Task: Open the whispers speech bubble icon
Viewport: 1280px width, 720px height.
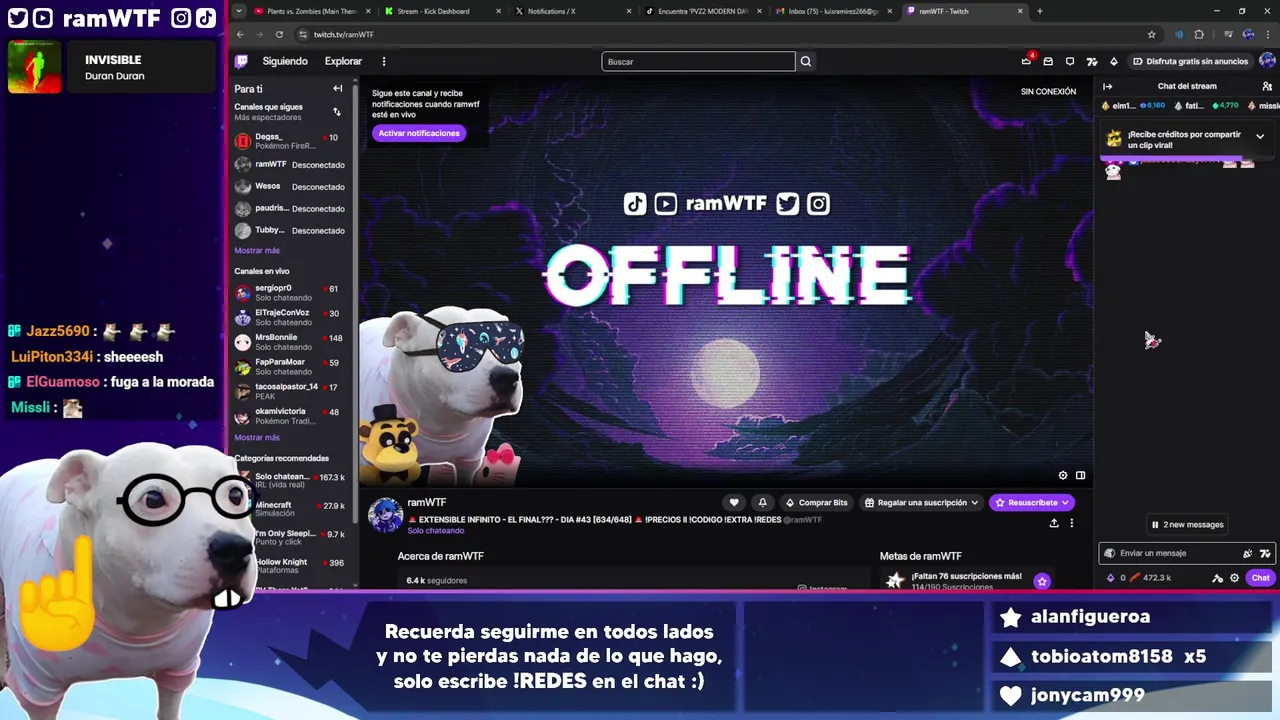Action: (x=1070, y=61)
